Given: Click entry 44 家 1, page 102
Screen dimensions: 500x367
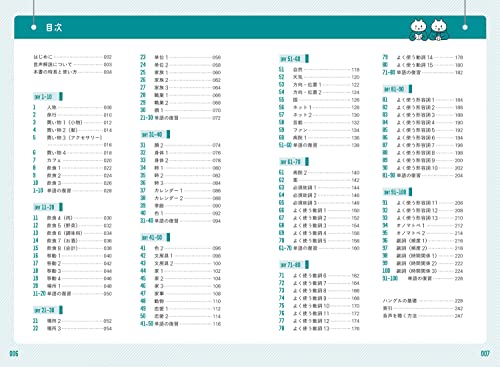Looking at the screenshot, I should 180,271.
